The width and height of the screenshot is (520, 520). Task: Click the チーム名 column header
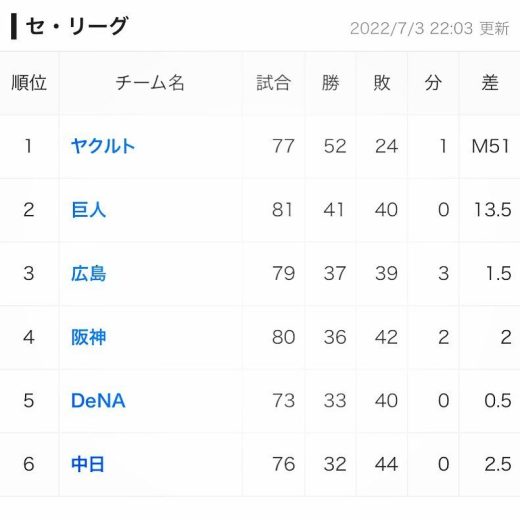tap(150, 83)
